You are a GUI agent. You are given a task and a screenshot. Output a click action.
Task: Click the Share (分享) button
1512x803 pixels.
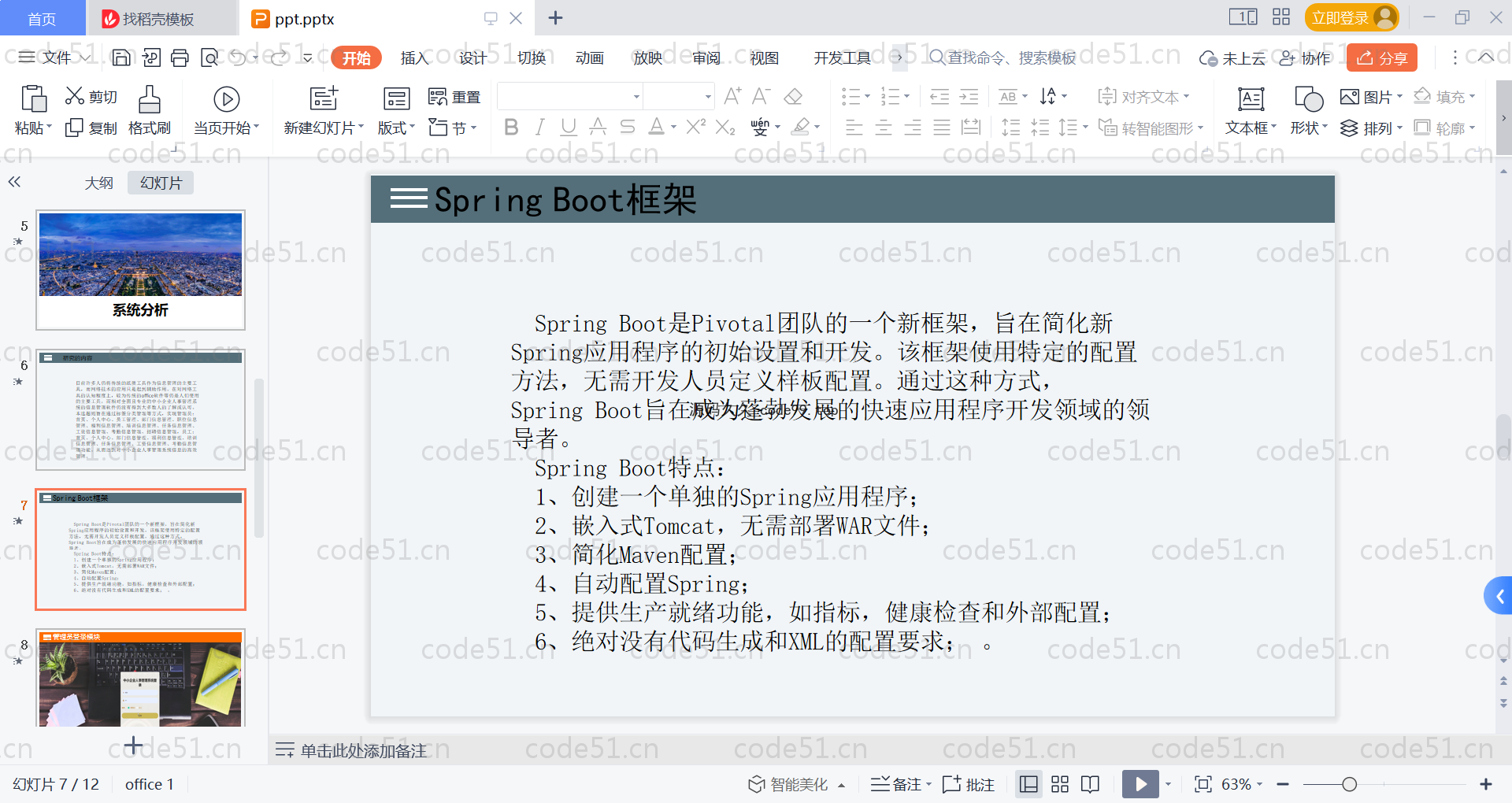tap(1382, 57)
